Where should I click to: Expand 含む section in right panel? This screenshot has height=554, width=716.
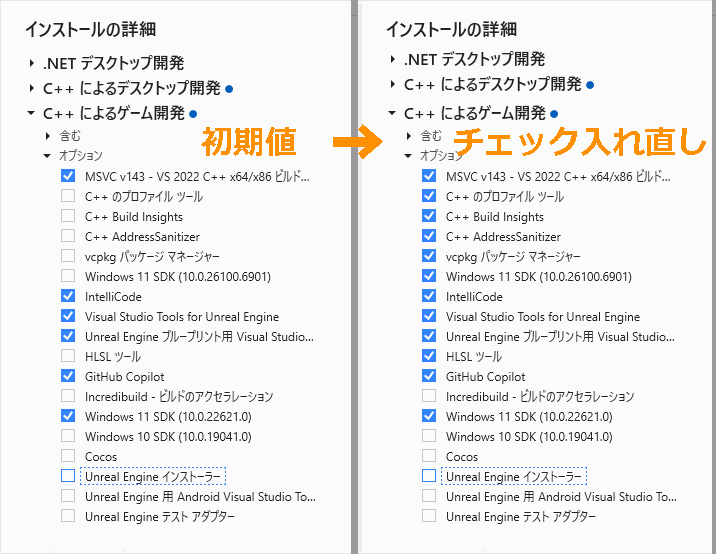click(x=408, y=136)
